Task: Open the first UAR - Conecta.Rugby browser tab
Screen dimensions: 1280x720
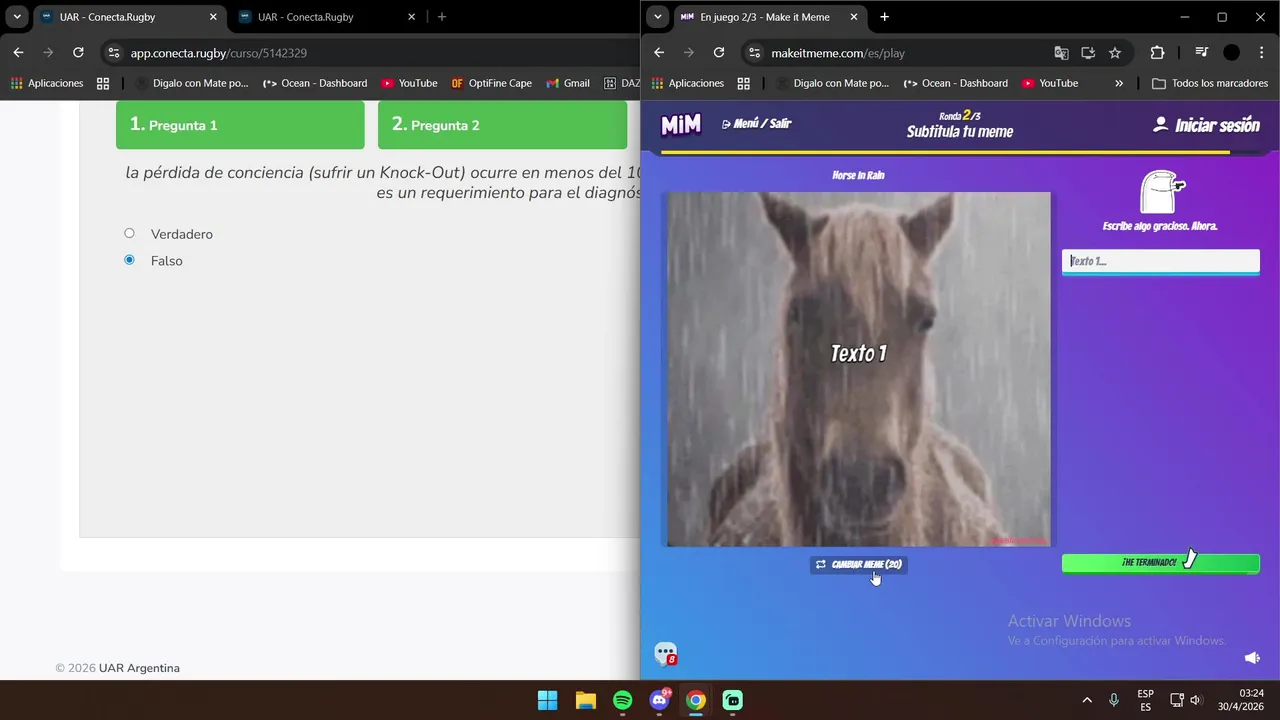Action: pos(129,17)
